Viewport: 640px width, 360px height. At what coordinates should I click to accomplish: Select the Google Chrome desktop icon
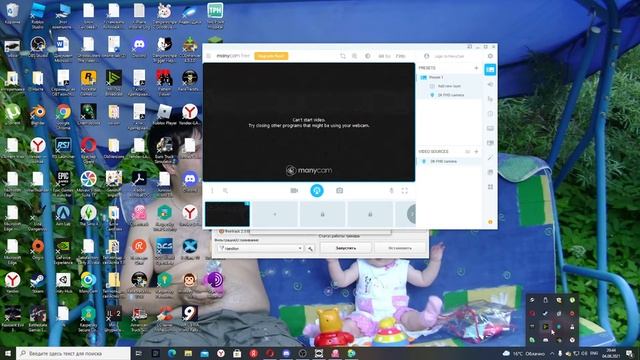tap(63, 116)
